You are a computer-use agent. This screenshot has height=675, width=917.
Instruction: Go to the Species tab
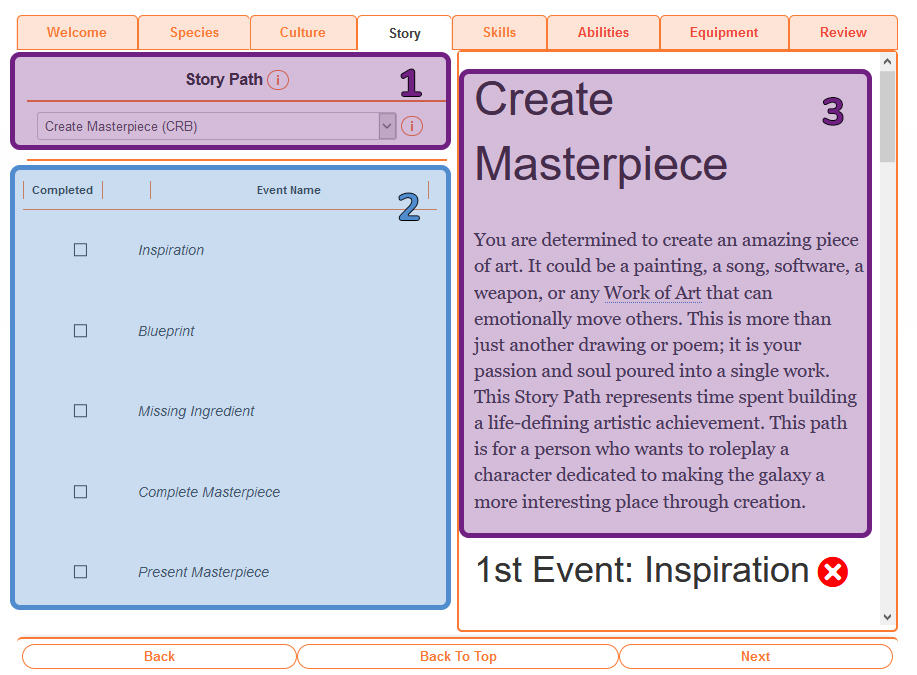(194, 33)
